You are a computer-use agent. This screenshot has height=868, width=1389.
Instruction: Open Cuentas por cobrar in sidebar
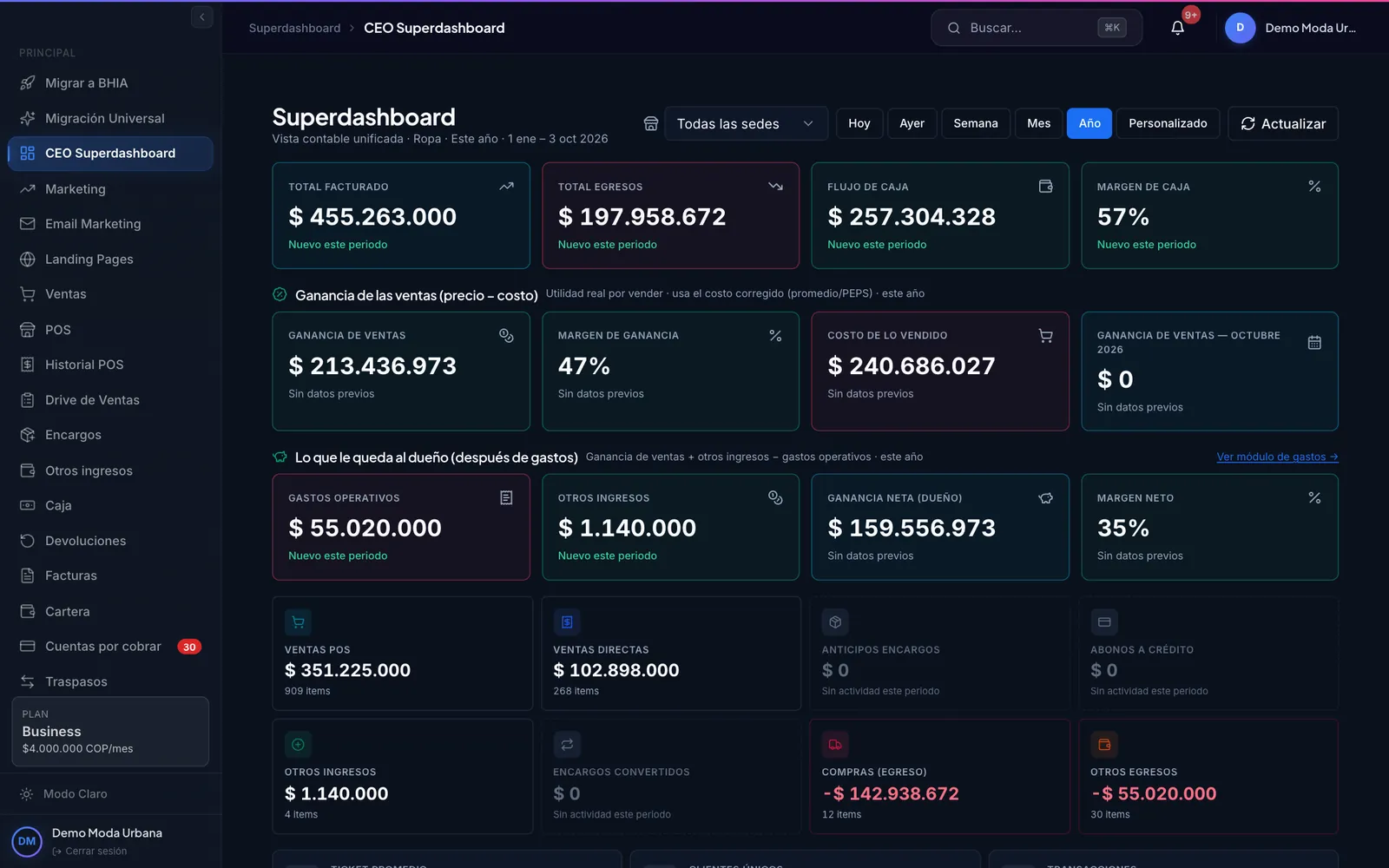pos(110,647)
